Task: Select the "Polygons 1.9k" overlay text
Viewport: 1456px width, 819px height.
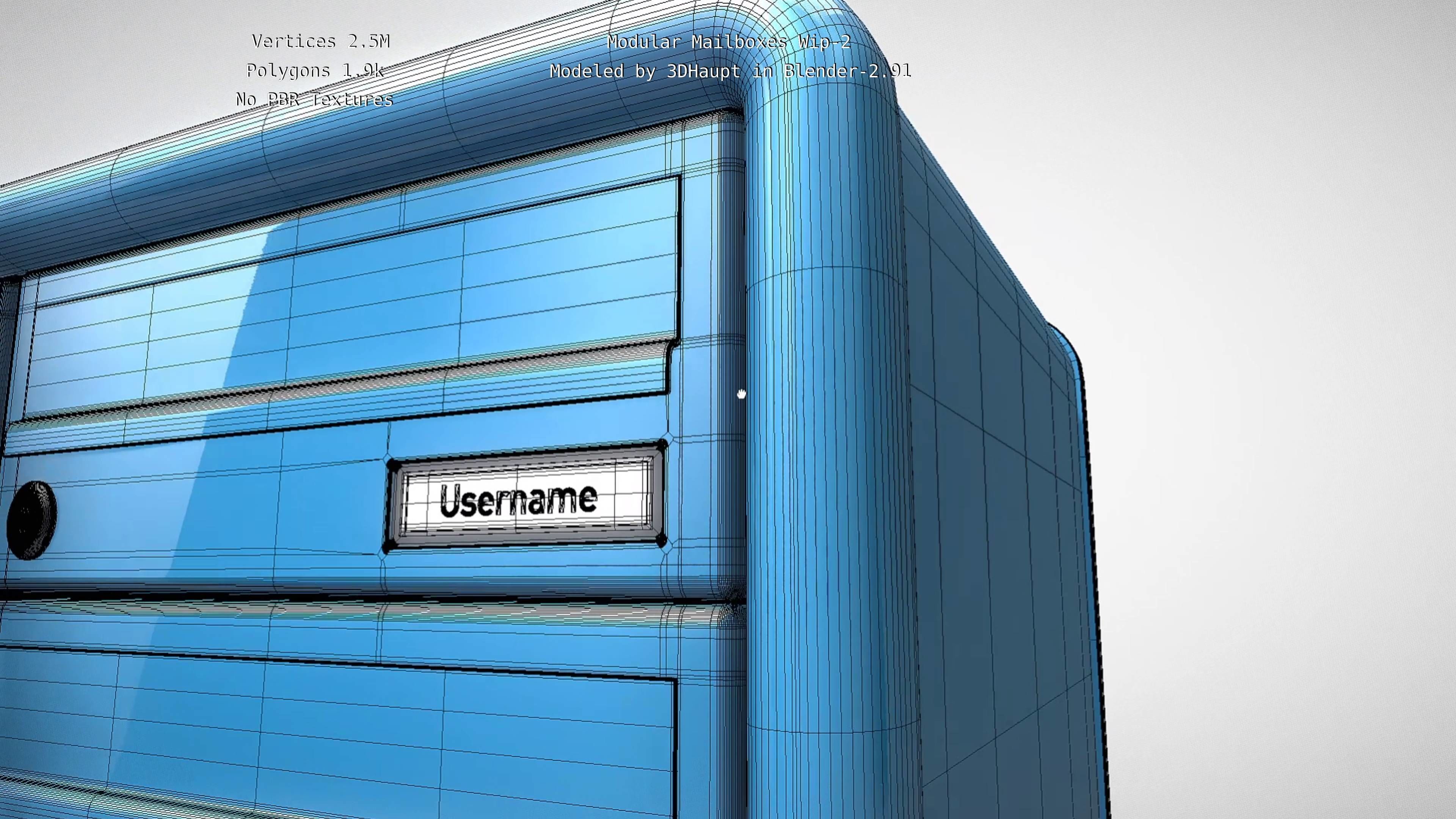Action: point(315,71)
